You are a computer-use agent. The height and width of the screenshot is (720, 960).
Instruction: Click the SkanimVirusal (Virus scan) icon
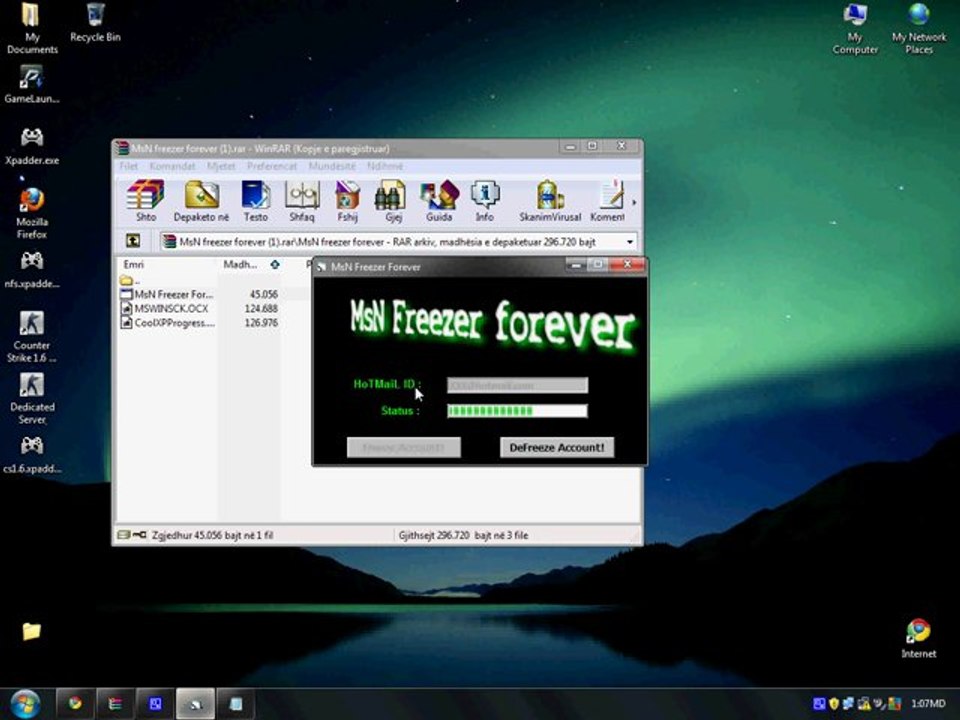click(550, 201)
